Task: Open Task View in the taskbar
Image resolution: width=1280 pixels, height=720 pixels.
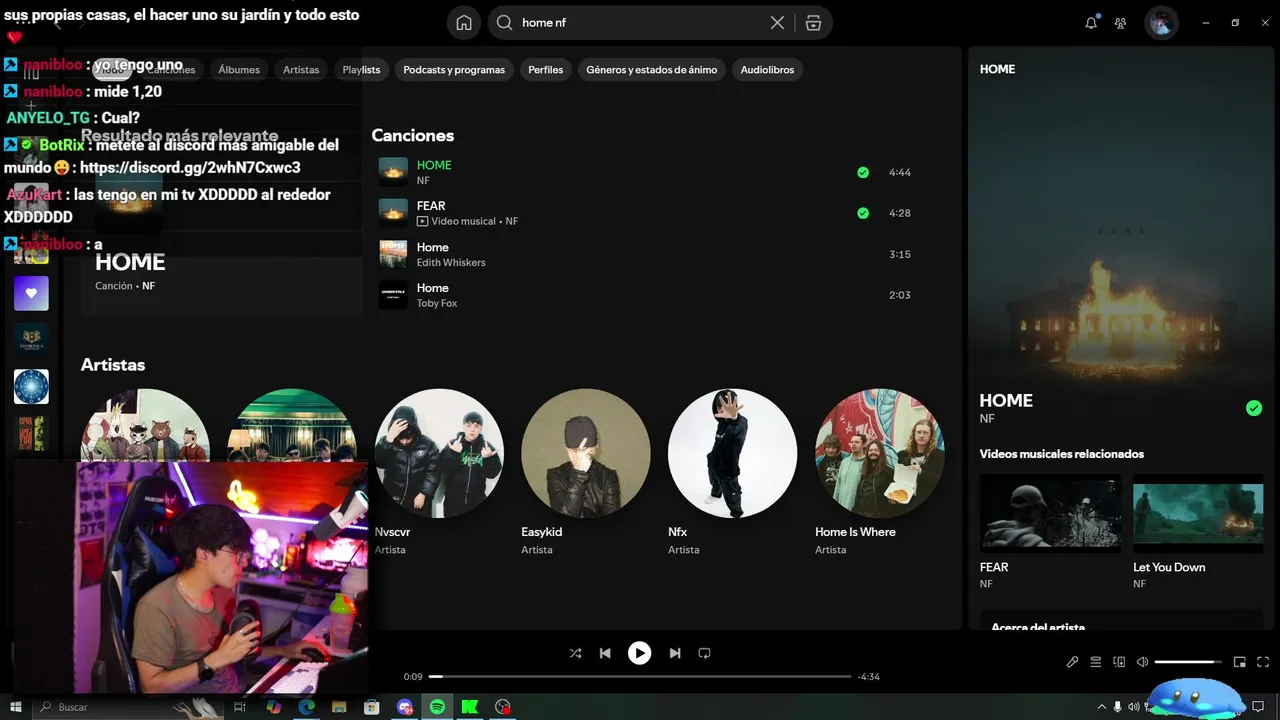Action: (240, 707)
